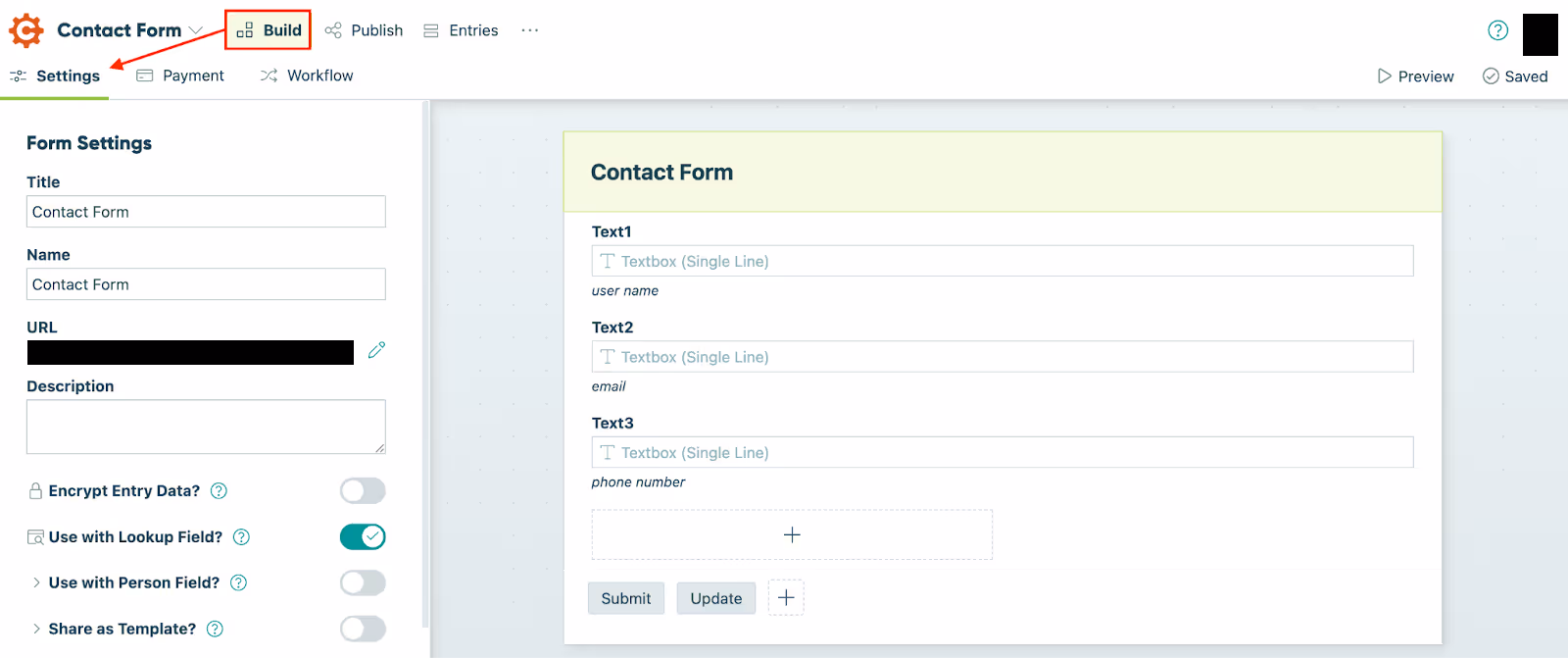Screen dimensions: 1568x658
Task: Open help for Encrypt Entry Data
Action: (x=220, y=491)
